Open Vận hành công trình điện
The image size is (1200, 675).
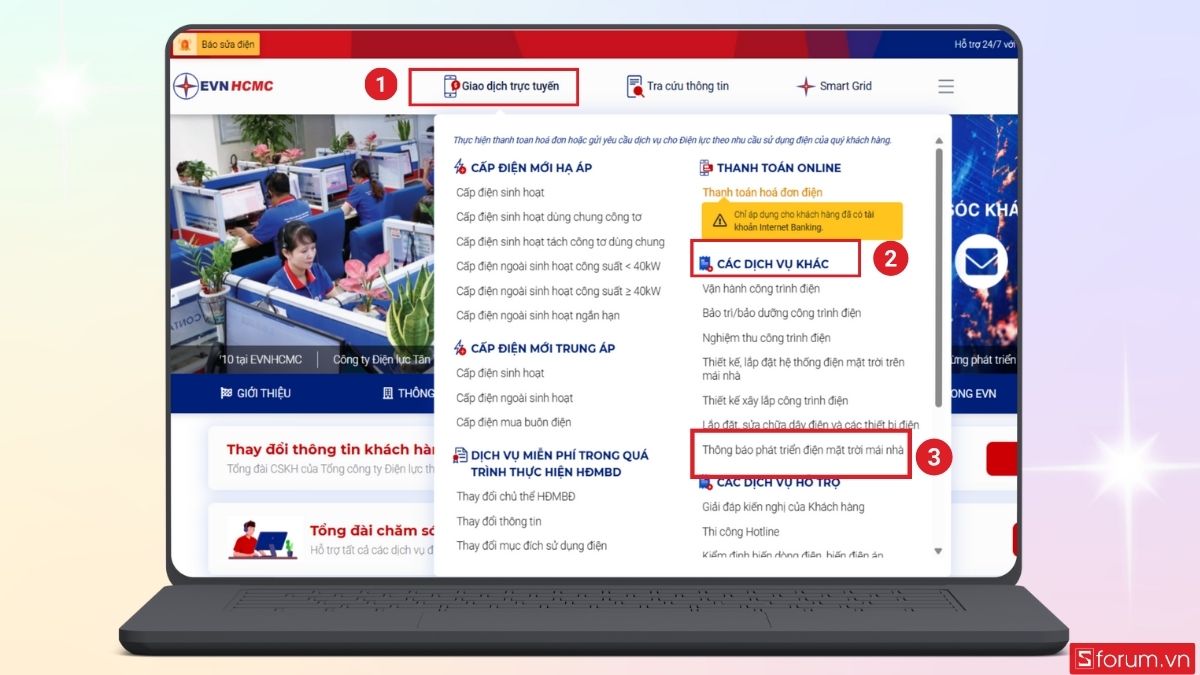pyautogui.click(x=761, y=289)
